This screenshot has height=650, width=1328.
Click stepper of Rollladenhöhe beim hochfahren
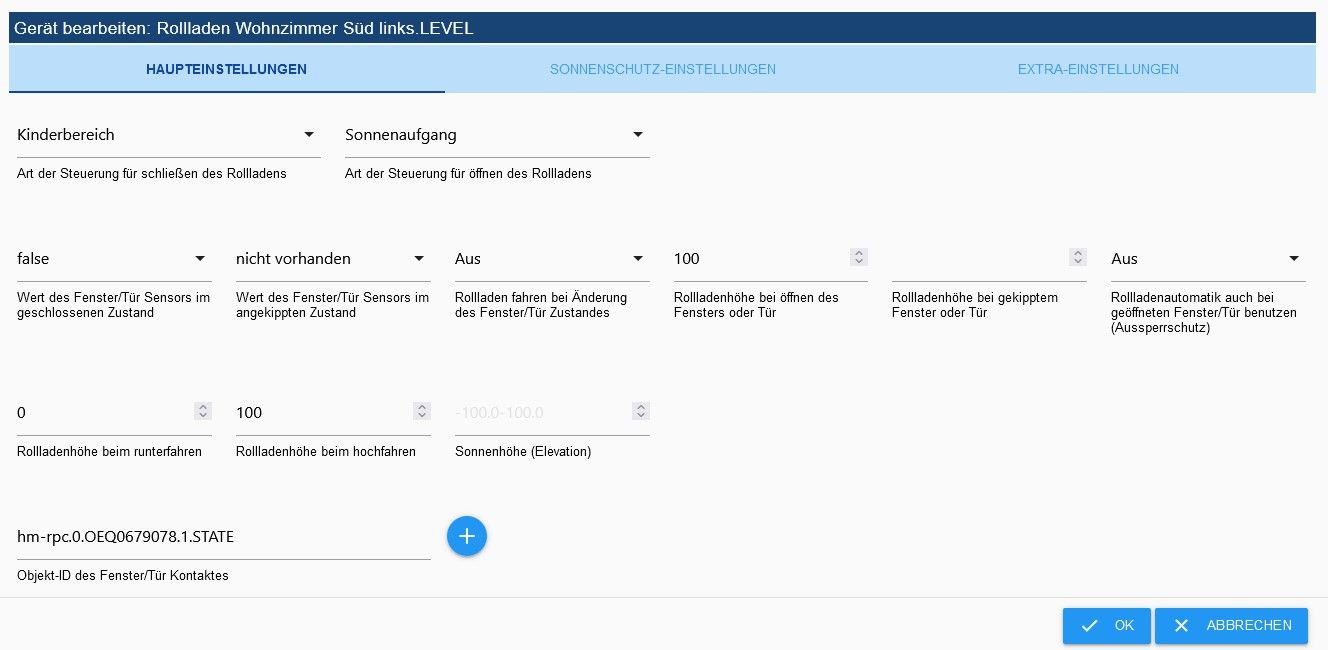422,412
